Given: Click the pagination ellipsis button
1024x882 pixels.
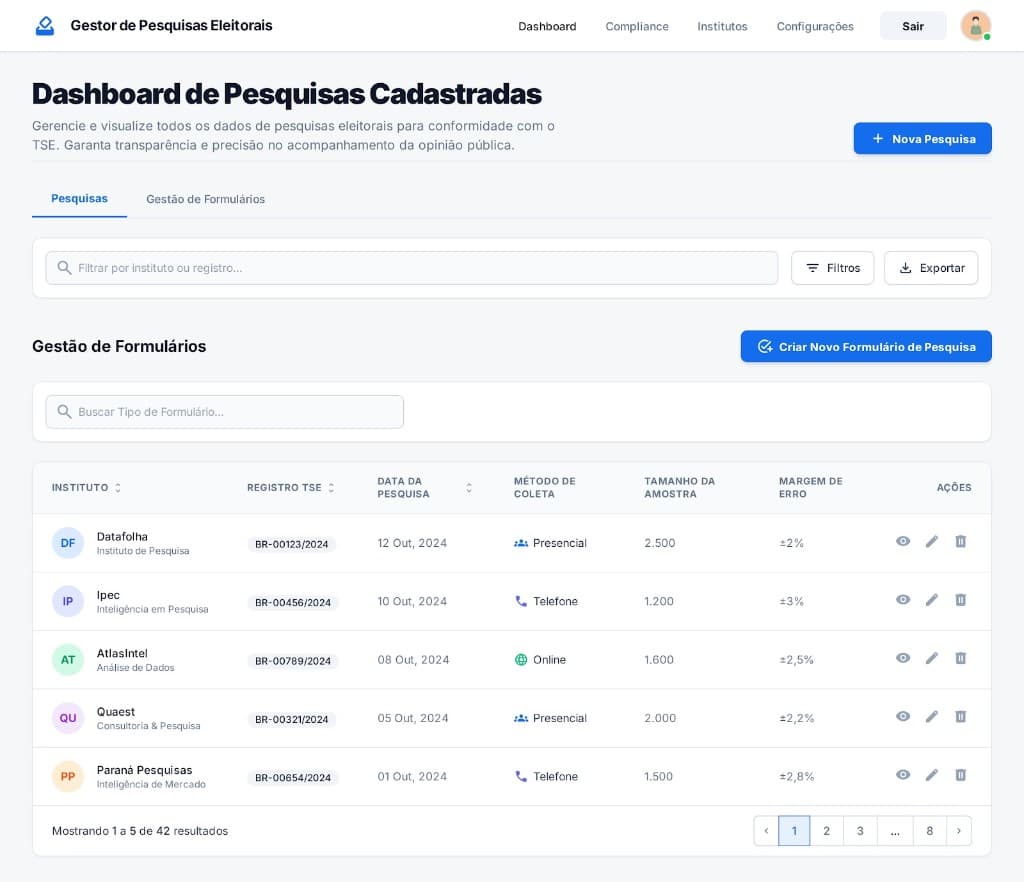Looking at the screenshot, I should 895,831.
